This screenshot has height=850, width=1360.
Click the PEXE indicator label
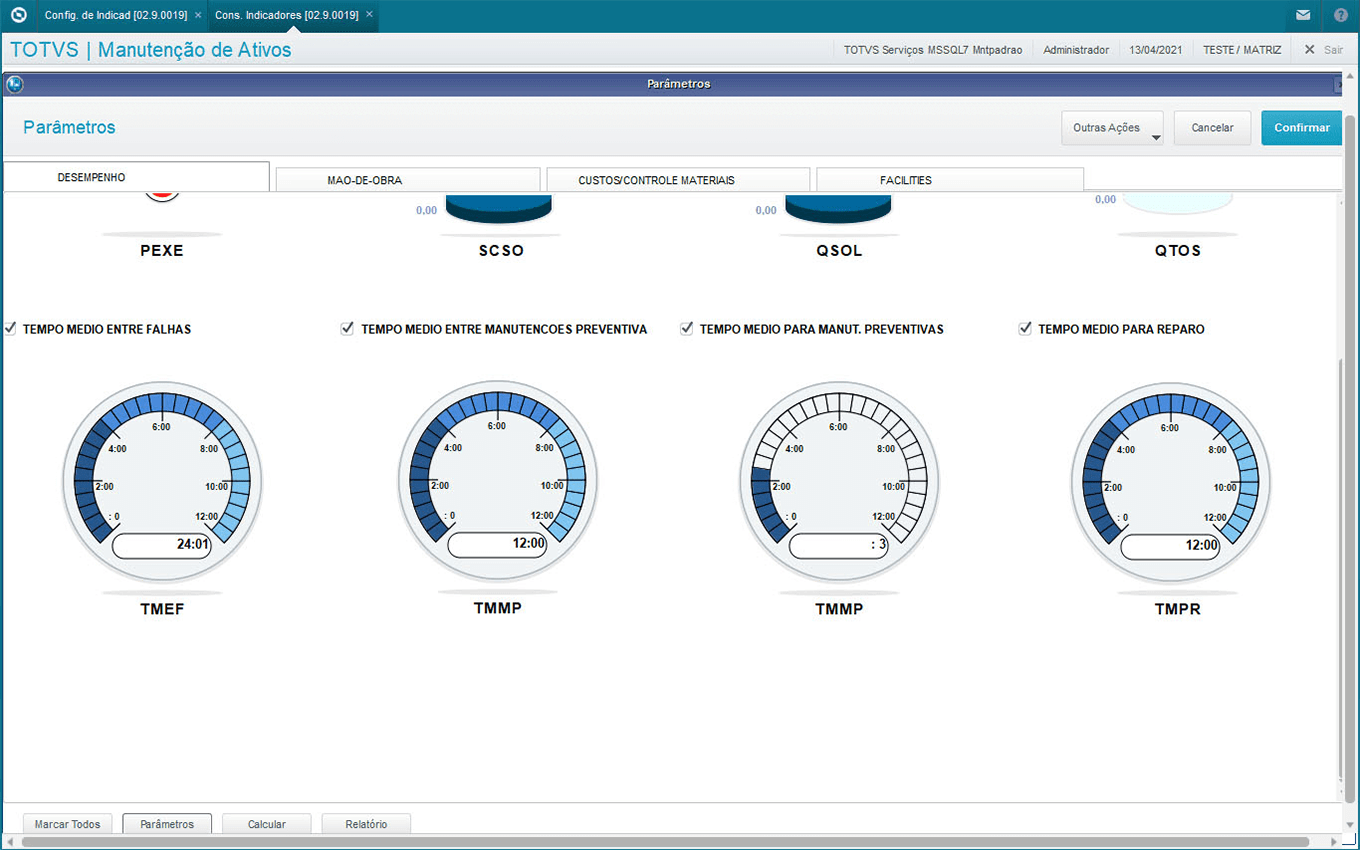[162, 250]
